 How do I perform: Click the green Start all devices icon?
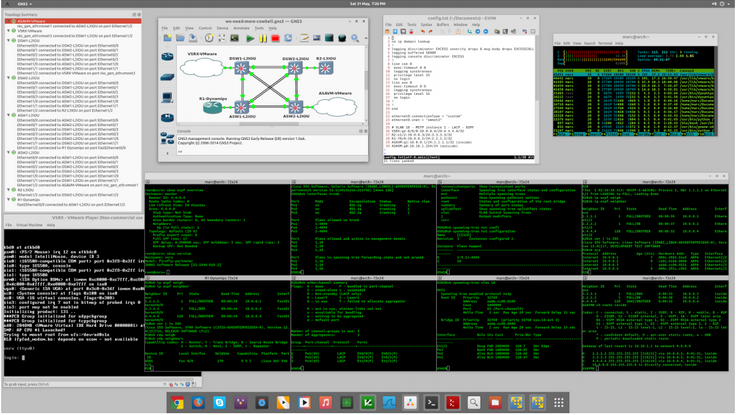[x=250, y=39]
